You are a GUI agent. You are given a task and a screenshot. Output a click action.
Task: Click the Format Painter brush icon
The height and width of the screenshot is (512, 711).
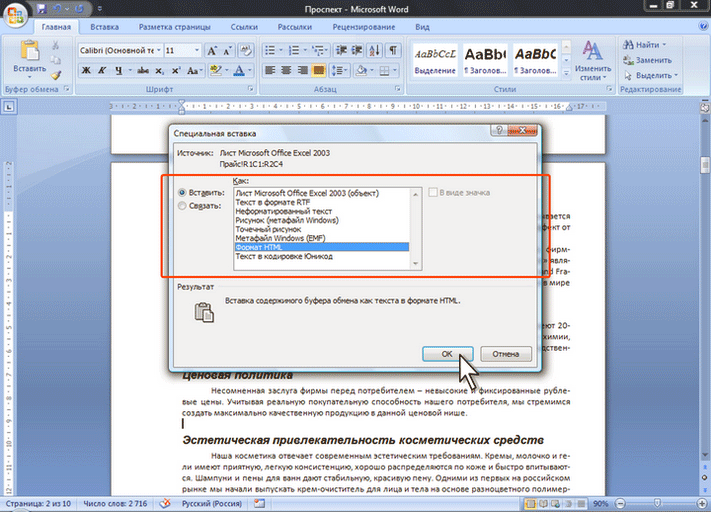click(x=55, y=74)
